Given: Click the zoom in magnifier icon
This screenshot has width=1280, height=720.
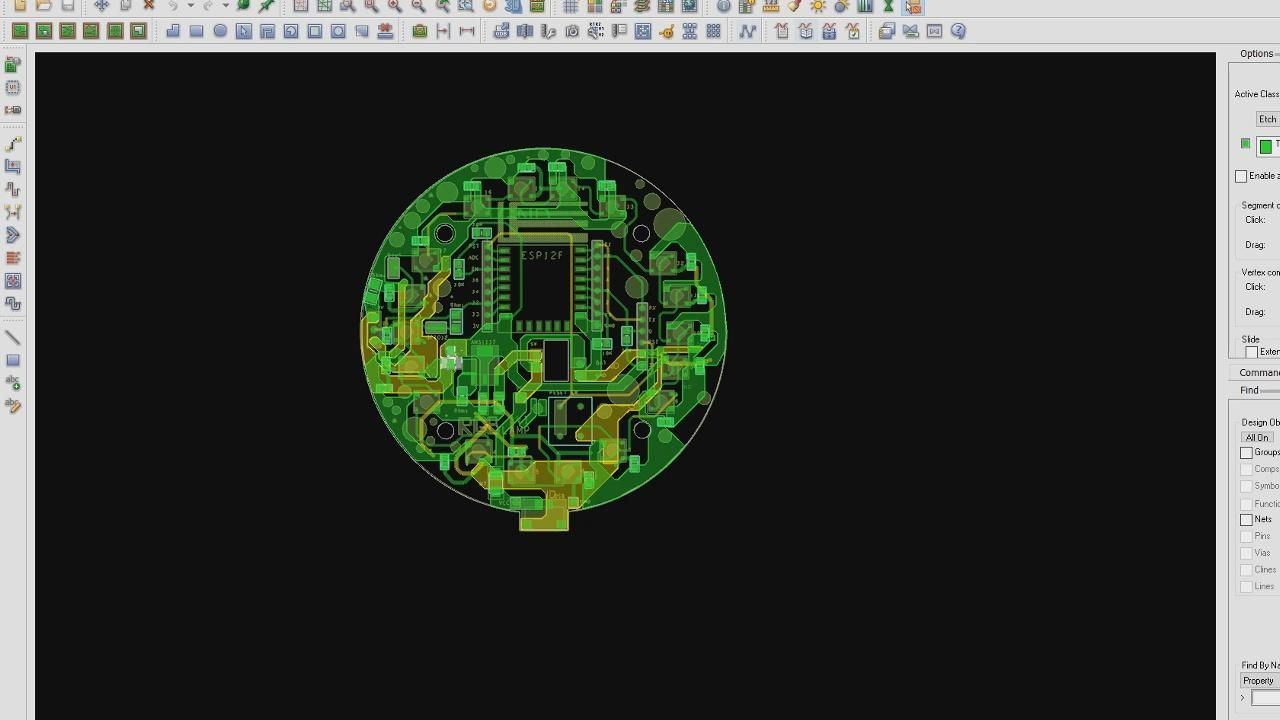Looking at the screenshot, I should tap(395, 6).
